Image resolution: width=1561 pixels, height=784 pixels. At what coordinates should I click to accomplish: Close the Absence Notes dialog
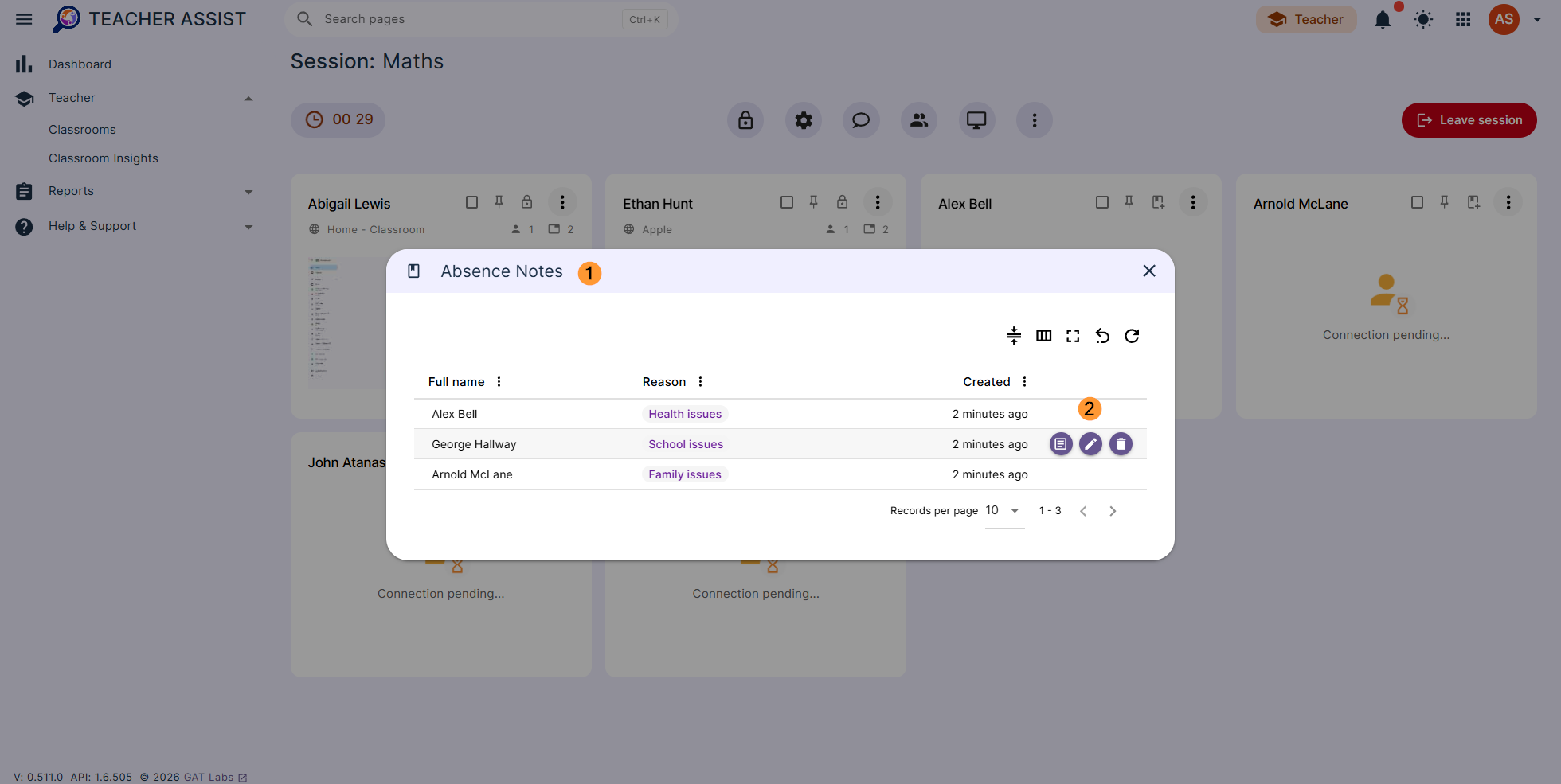1148,271
